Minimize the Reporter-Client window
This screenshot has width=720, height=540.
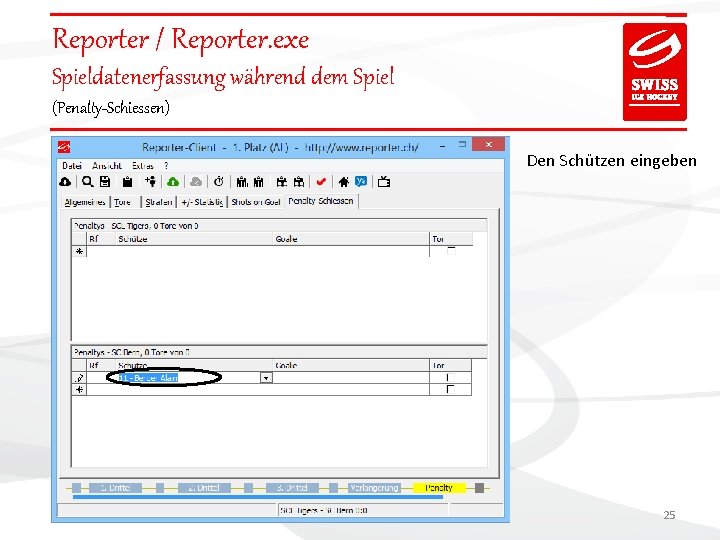point(442,146)
